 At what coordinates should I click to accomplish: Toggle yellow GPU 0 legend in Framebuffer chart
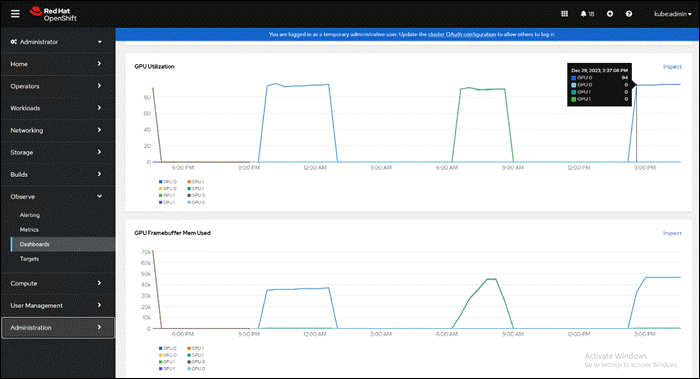point(168,355)
